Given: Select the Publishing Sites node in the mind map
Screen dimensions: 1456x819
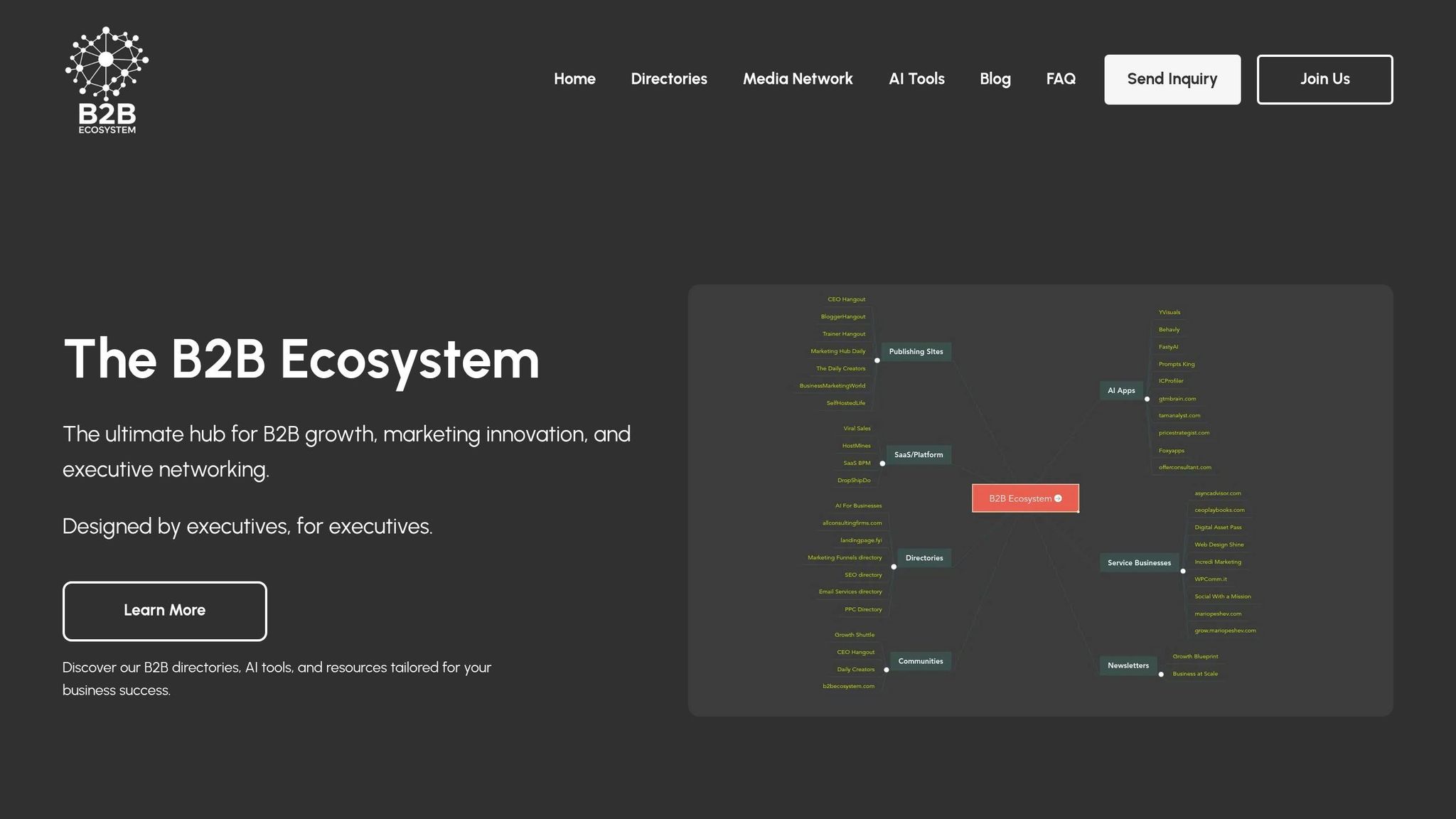Looking at the screenshot, I should coord(916,352).
